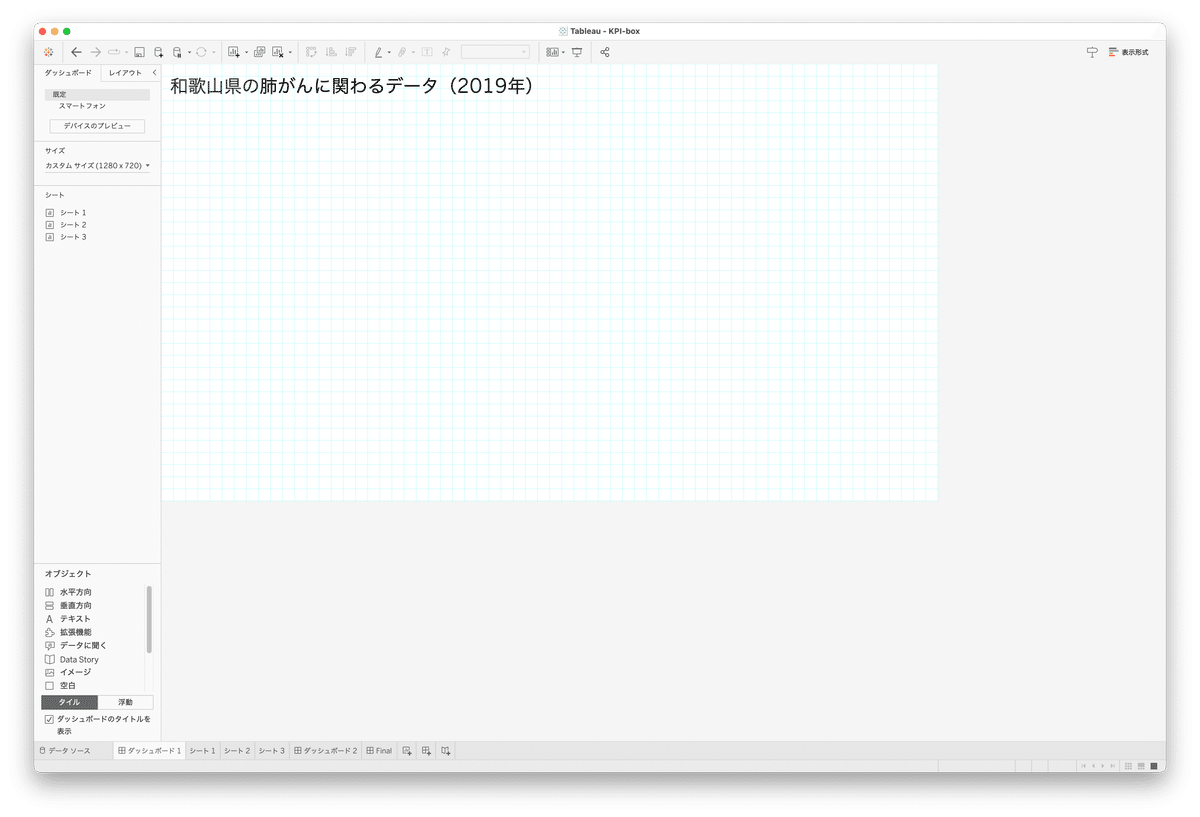Select the 浮動 layout toggle
The height and width of the screenshot is (817, 1200).
coord(125,702)
